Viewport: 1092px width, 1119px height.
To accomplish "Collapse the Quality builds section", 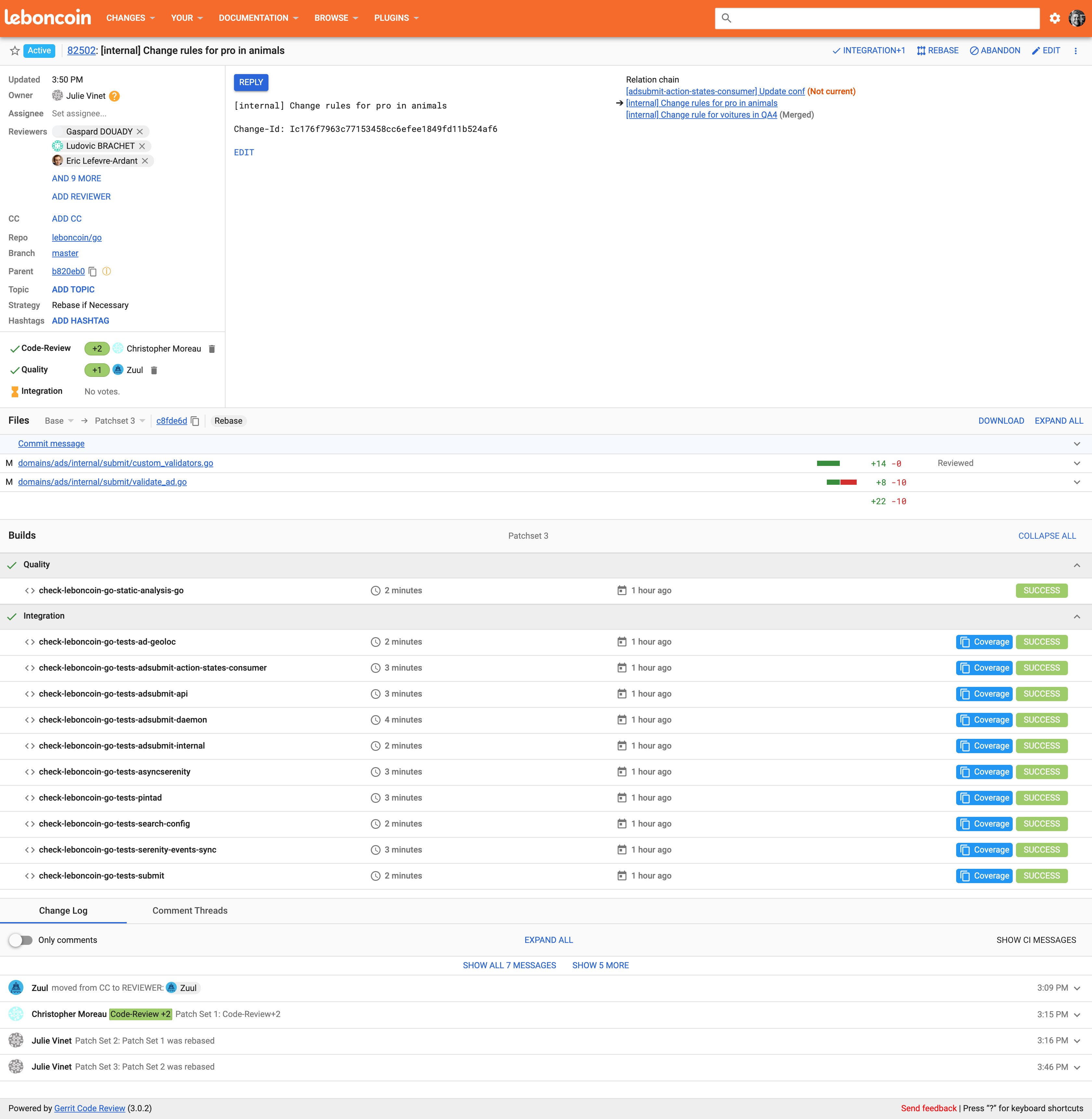I will point(1076,565).
